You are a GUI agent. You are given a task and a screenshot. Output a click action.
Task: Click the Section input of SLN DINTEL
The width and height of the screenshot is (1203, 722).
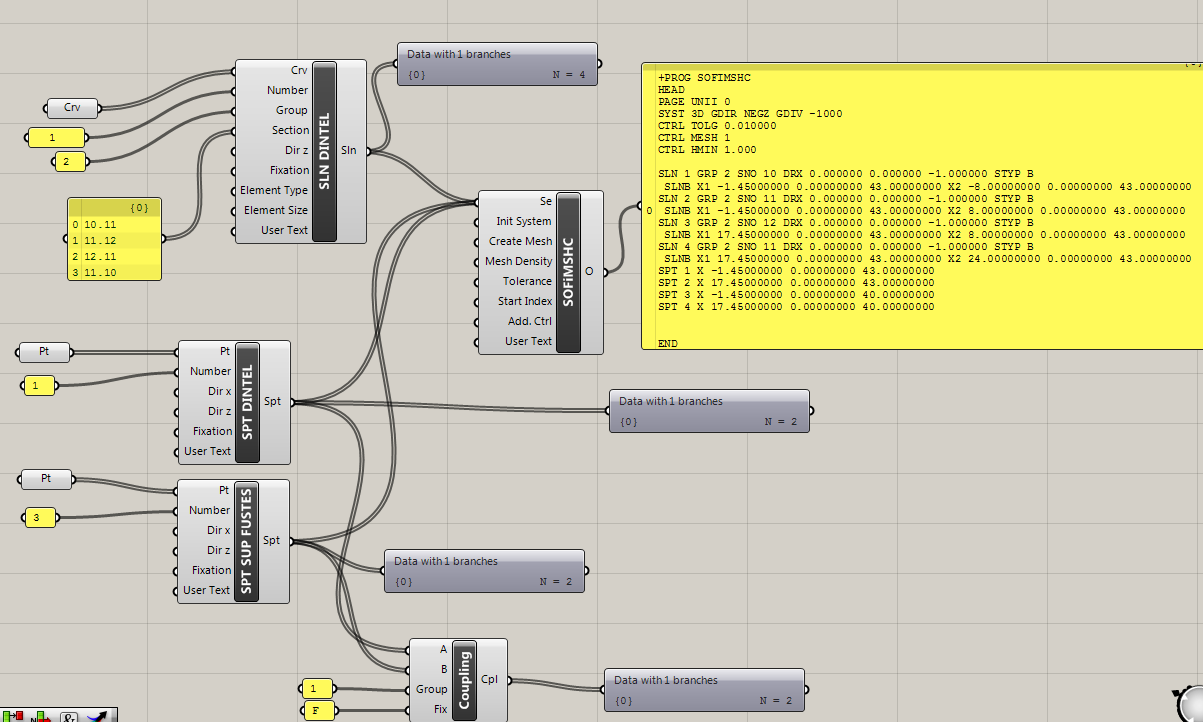coord(290,130)
